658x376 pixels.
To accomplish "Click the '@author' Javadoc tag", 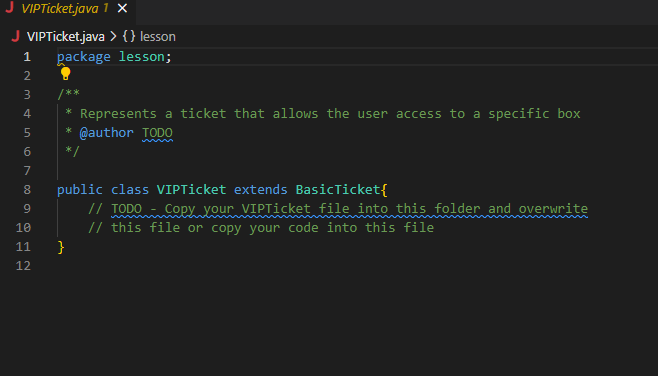I will 107,133.
